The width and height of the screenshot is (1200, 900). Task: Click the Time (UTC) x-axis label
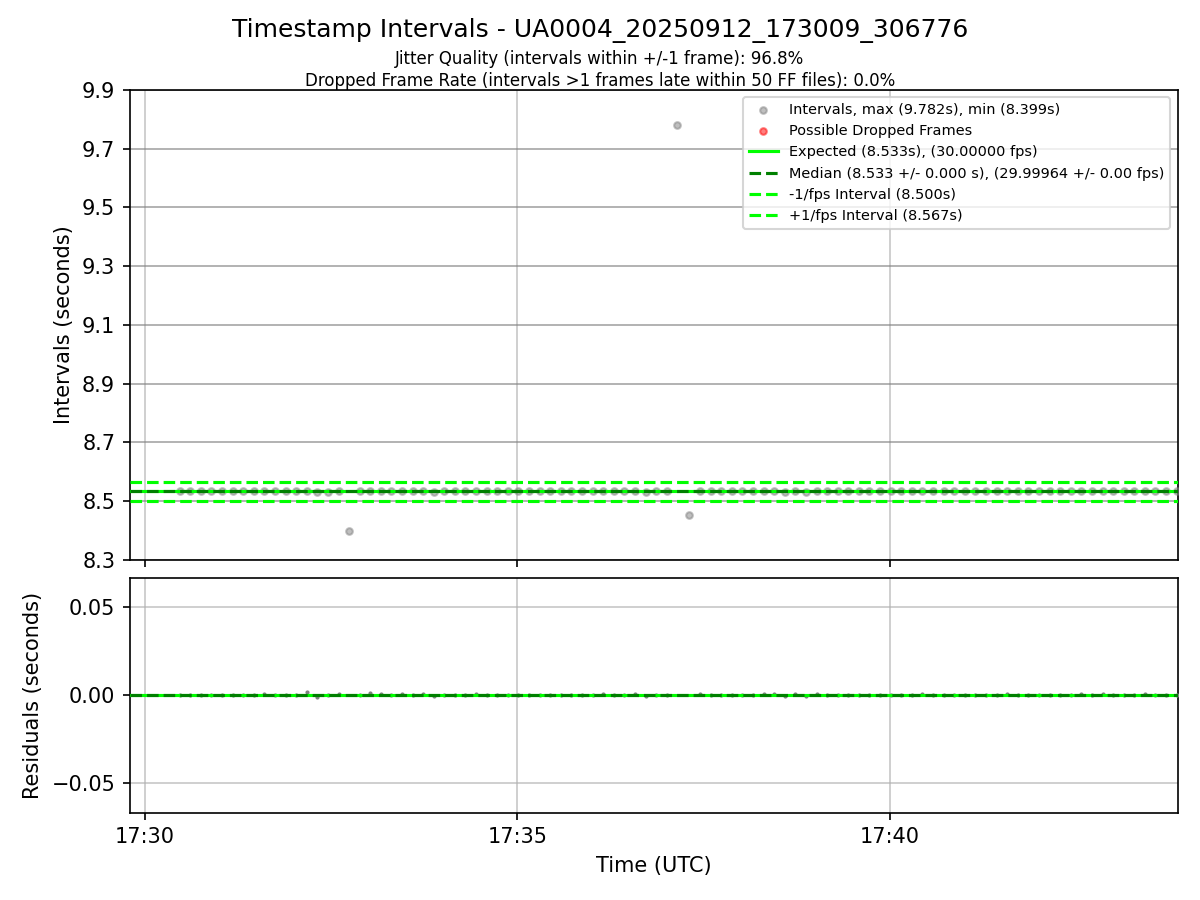click(x=654, y=865)
